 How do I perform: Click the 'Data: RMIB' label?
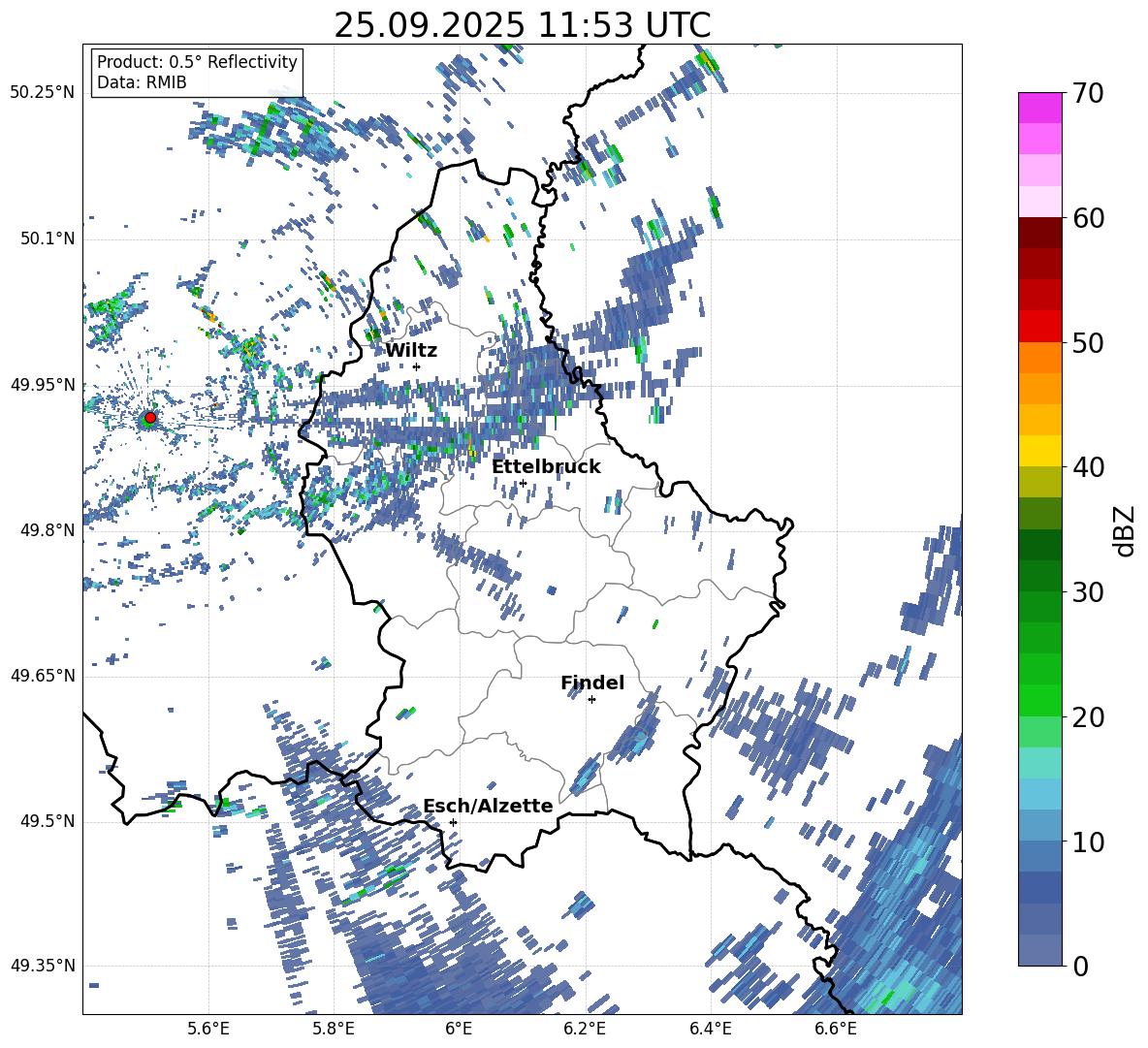142,82
